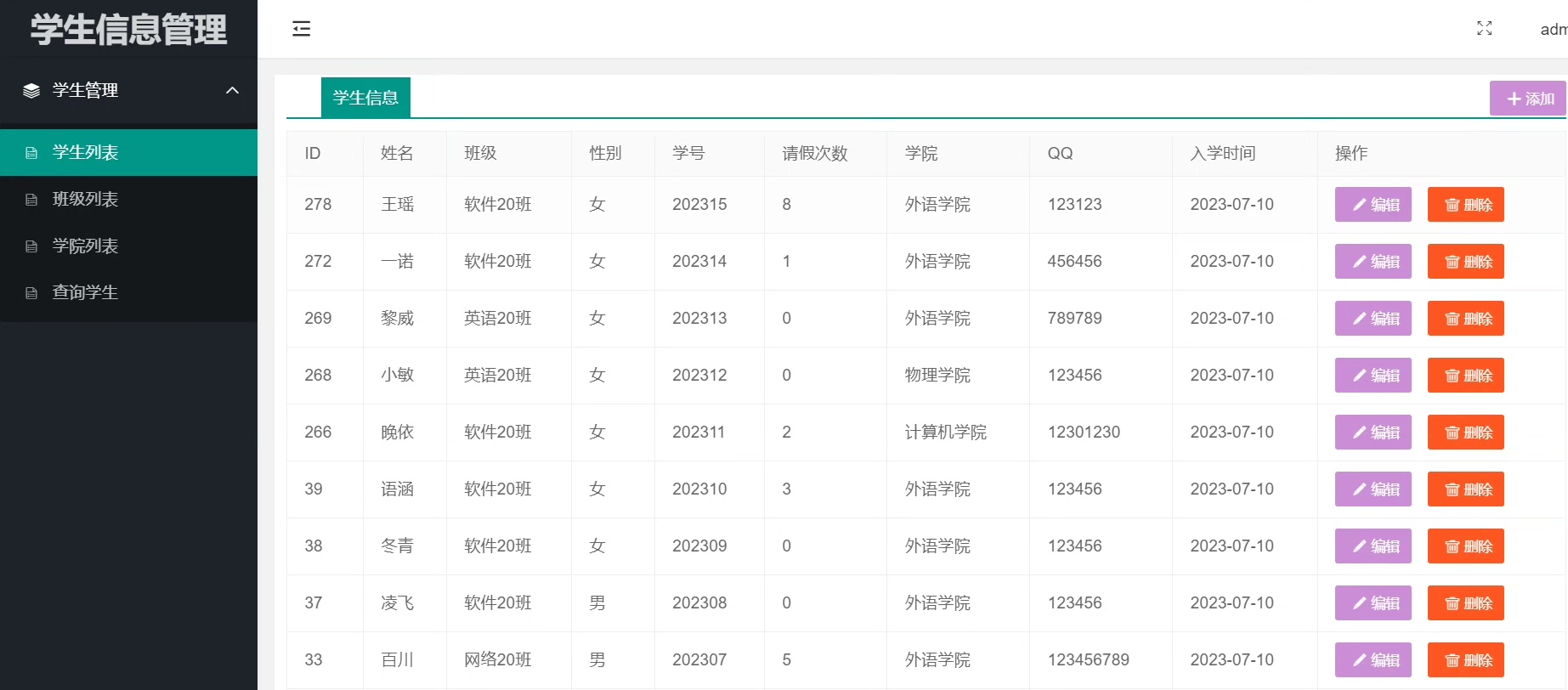Open the 查询学生 sidebar item
The height and width of the screenshot is (690, 1568).
128,292
